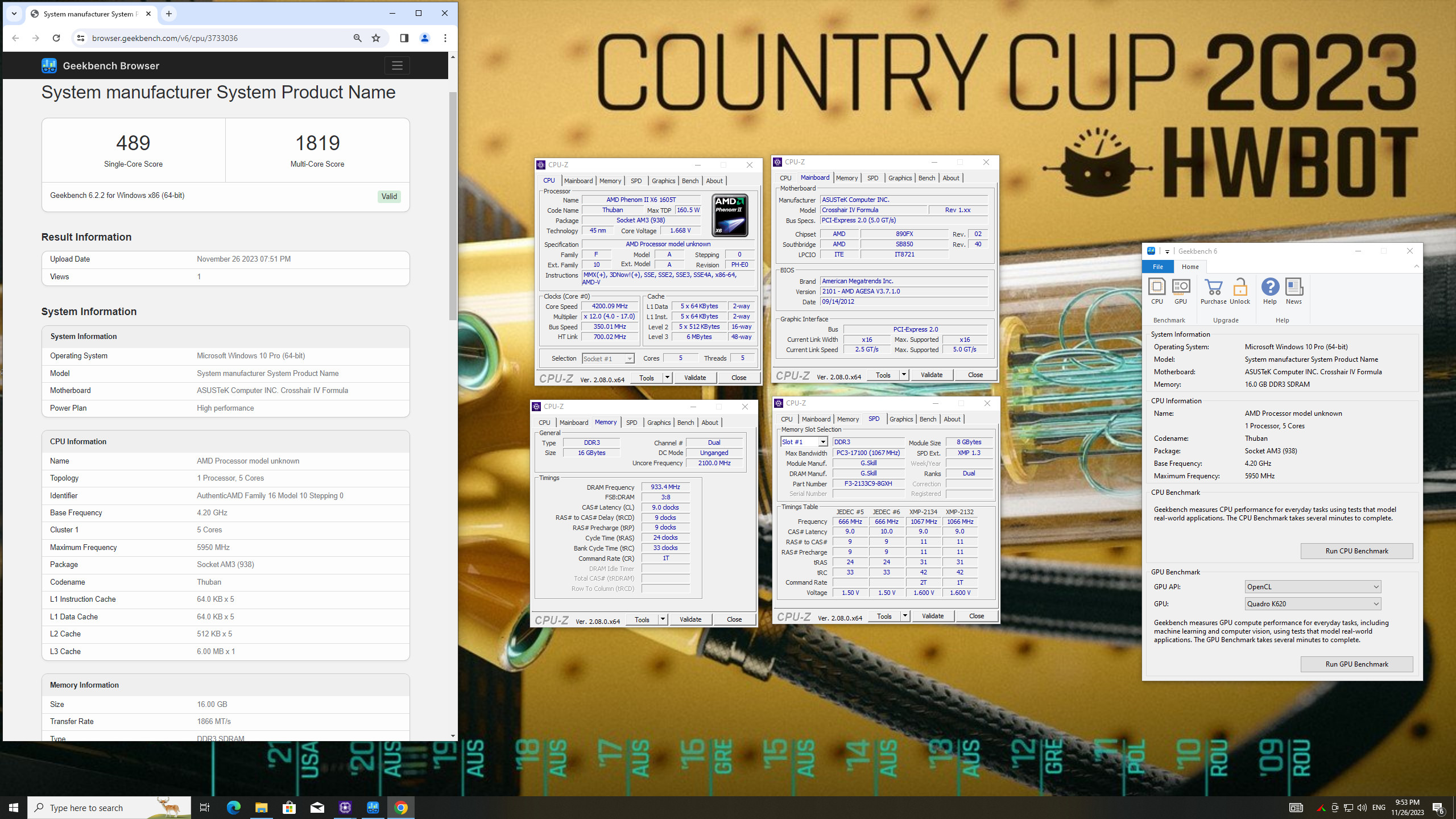This screenshot has width=1456, height=819.
Task: Open the Chrome tab search chevron
Action: coord(14,14)
